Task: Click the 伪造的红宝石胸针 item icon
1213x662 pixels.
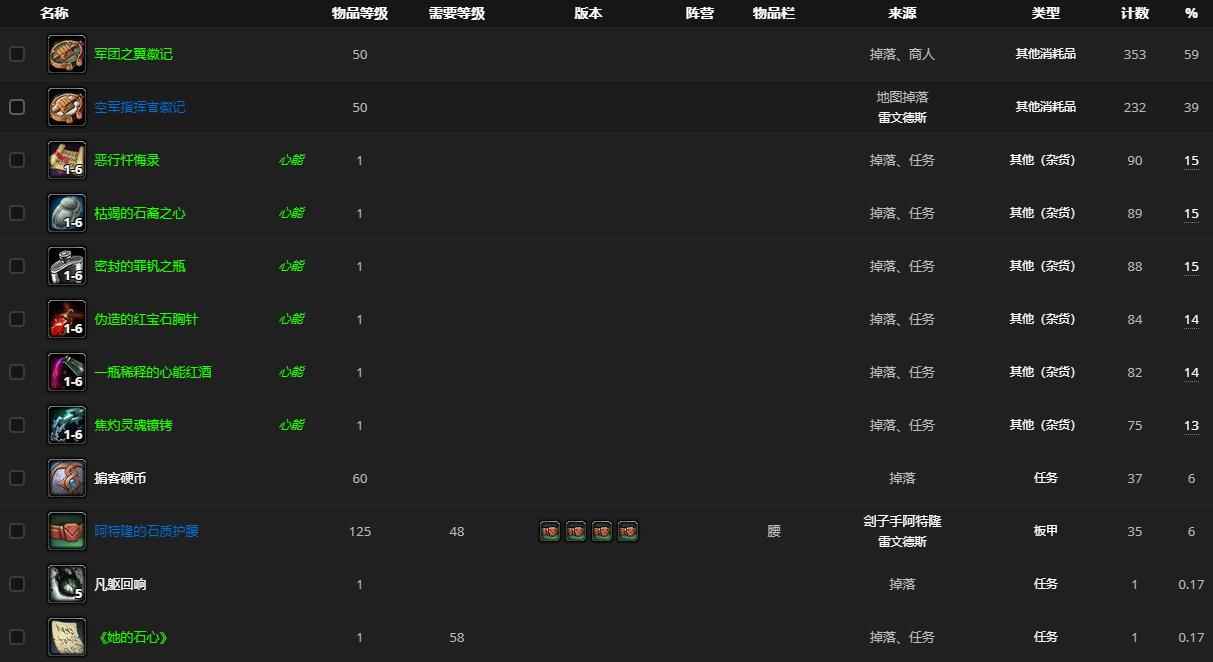Action: (x=67, y=319)
